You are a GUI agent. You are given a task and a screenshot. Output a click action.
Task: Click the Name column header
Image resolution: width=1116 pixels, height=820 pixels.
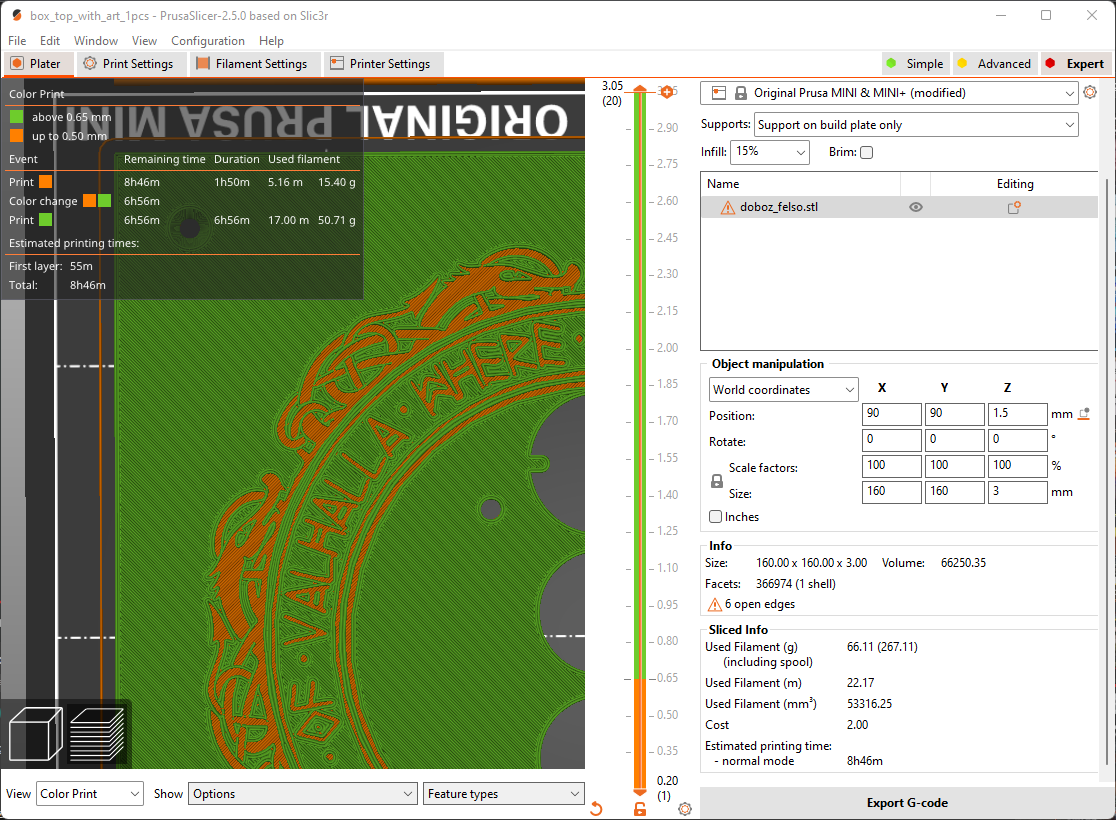click(x=801, y=184)
